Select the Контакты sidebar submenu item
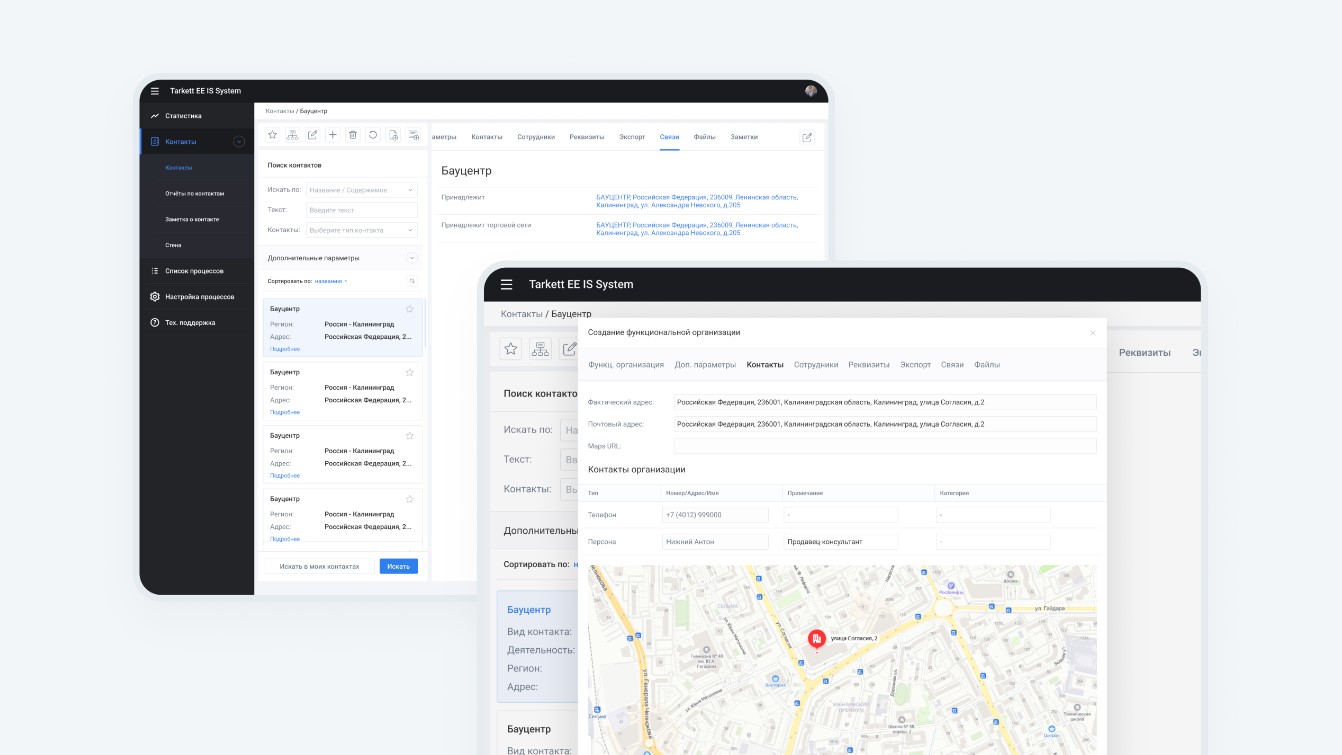 (179, 168)
